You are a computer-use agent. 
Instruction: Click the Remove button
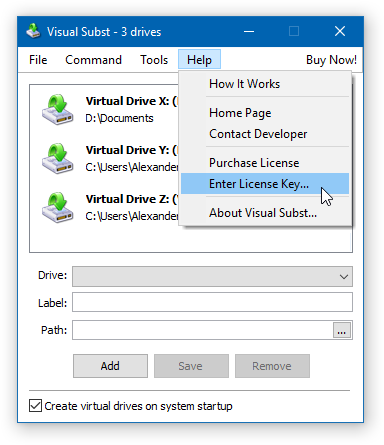pos(272,366)
